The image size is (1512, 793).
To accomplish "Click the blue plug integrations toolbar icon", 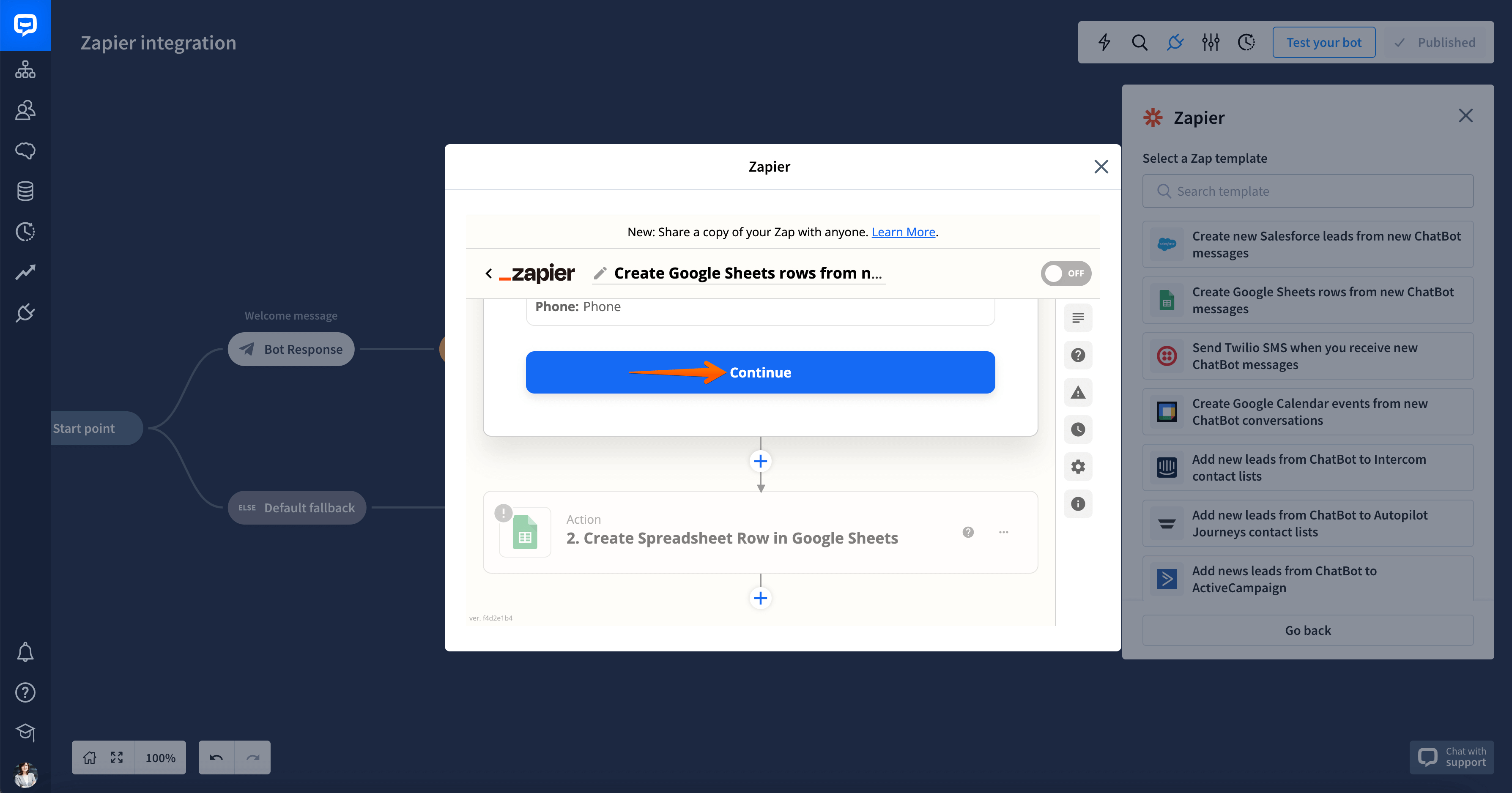I will coord(1175,42).
